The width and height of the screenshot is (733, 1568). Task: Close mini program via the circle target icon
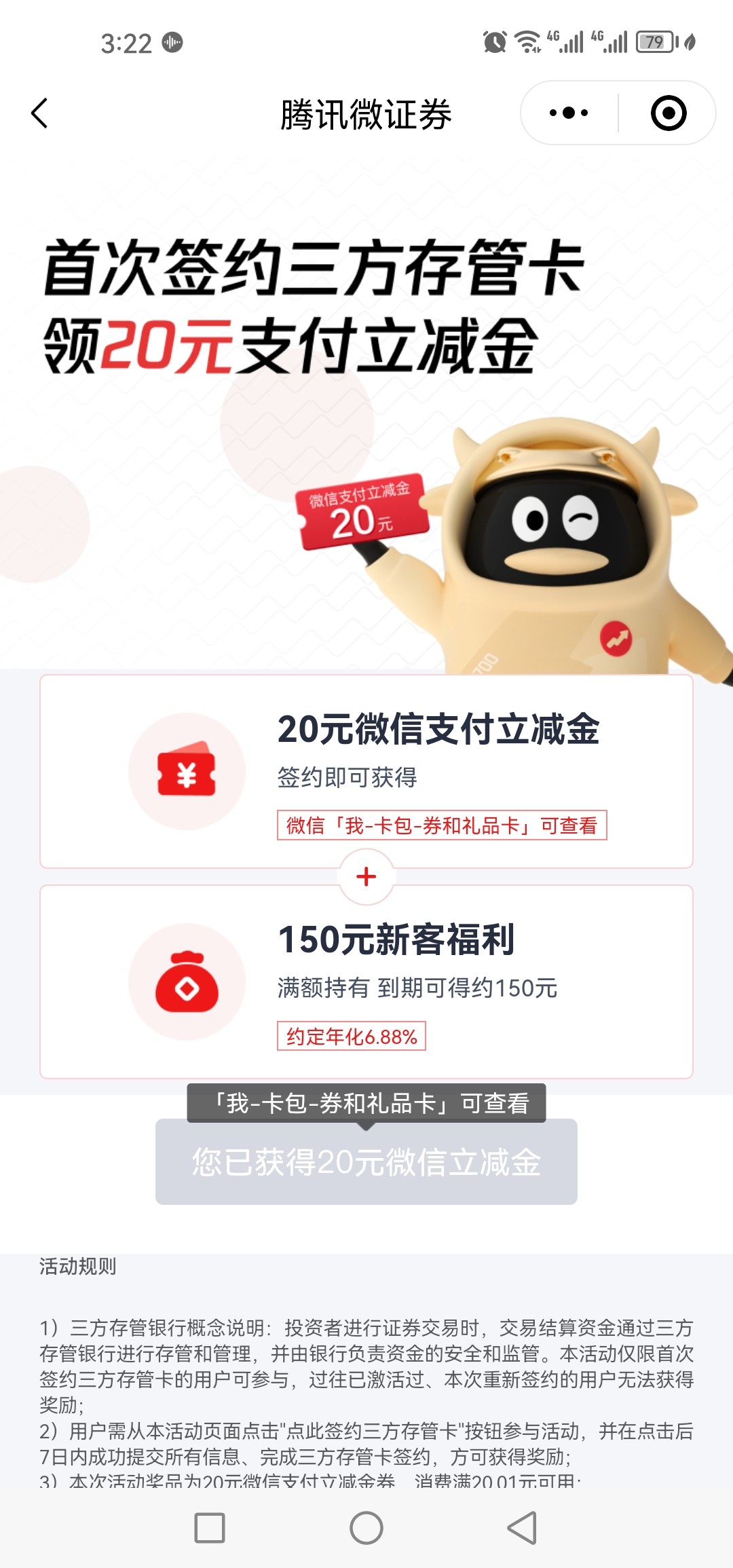tap(669, 113)
